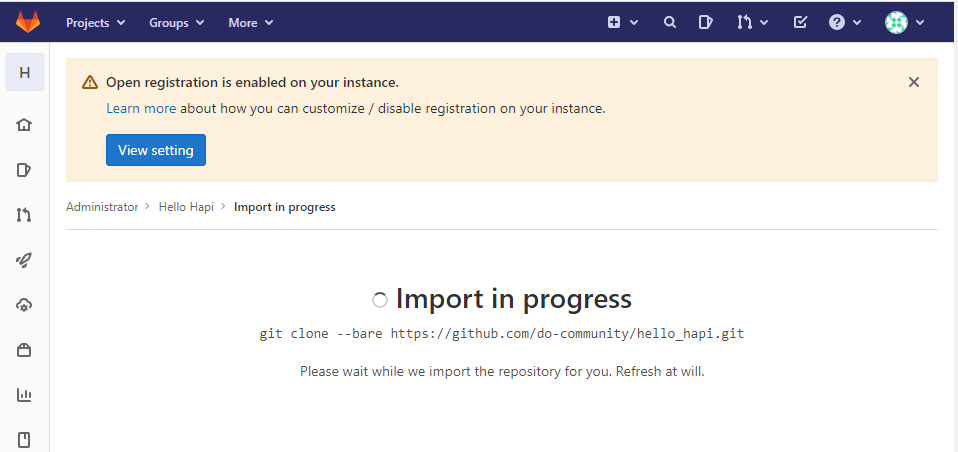This screenshot has width=958, height=452.
Task: Open Analytics chart icon in sidebar
Action: pyautogui.click(x=24, y=395)
